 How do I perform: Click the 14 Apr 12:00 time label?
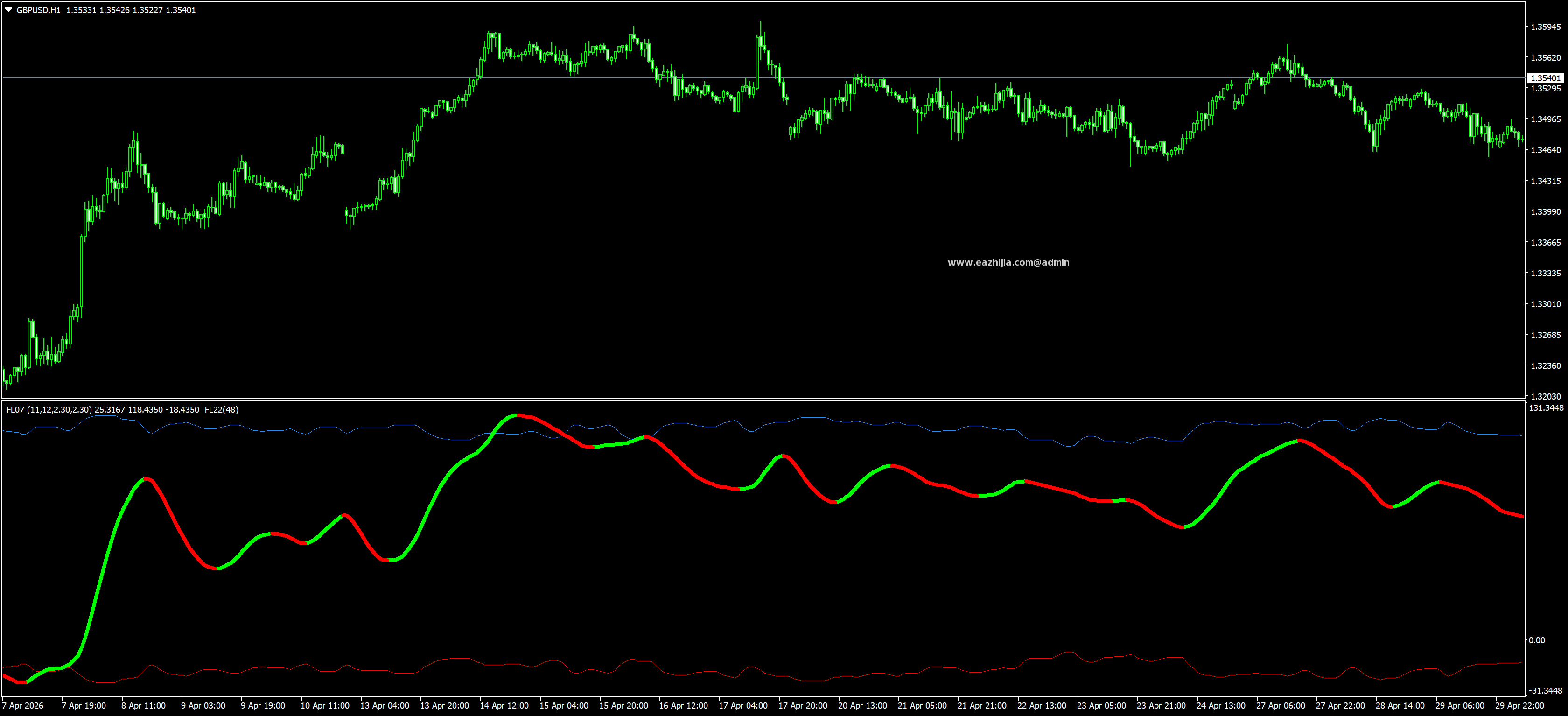click(x=504, y=706)
